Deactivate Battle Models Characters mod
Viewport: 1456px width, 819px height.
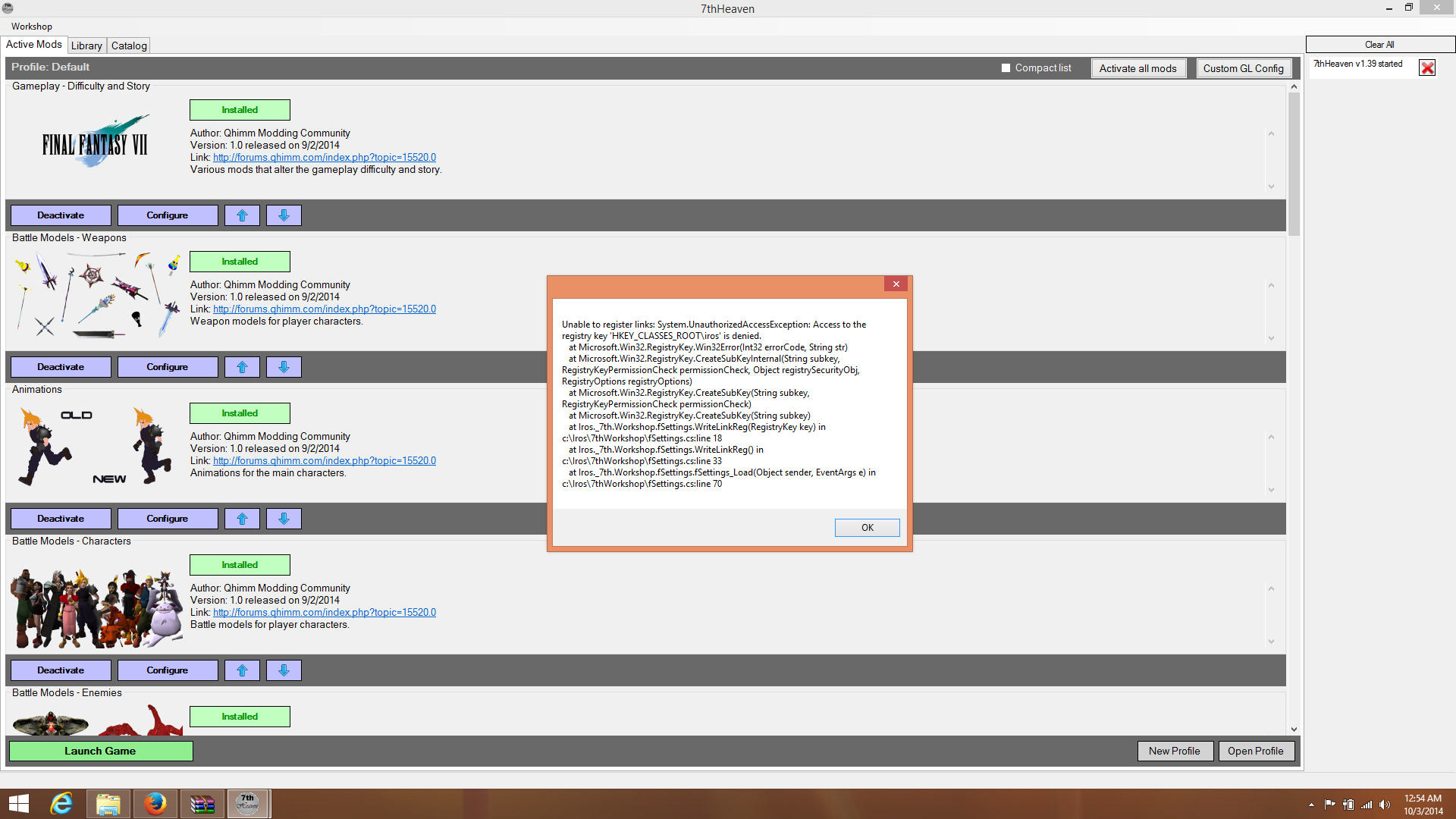tap(61, 670)
